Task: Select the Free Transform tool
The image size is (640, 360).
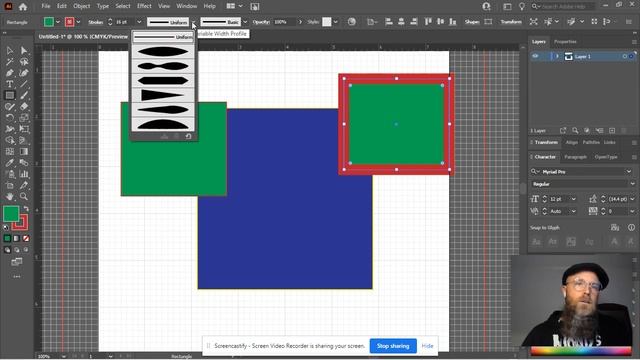Action: click(x=24, y=129)
